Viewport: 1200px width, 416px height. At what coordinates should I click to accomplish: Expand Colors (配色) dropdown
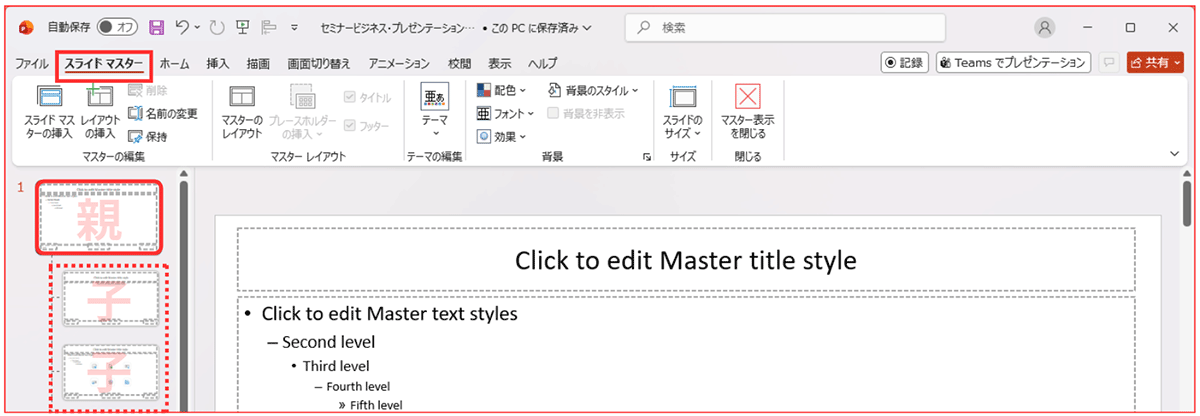tap(506, 90)
